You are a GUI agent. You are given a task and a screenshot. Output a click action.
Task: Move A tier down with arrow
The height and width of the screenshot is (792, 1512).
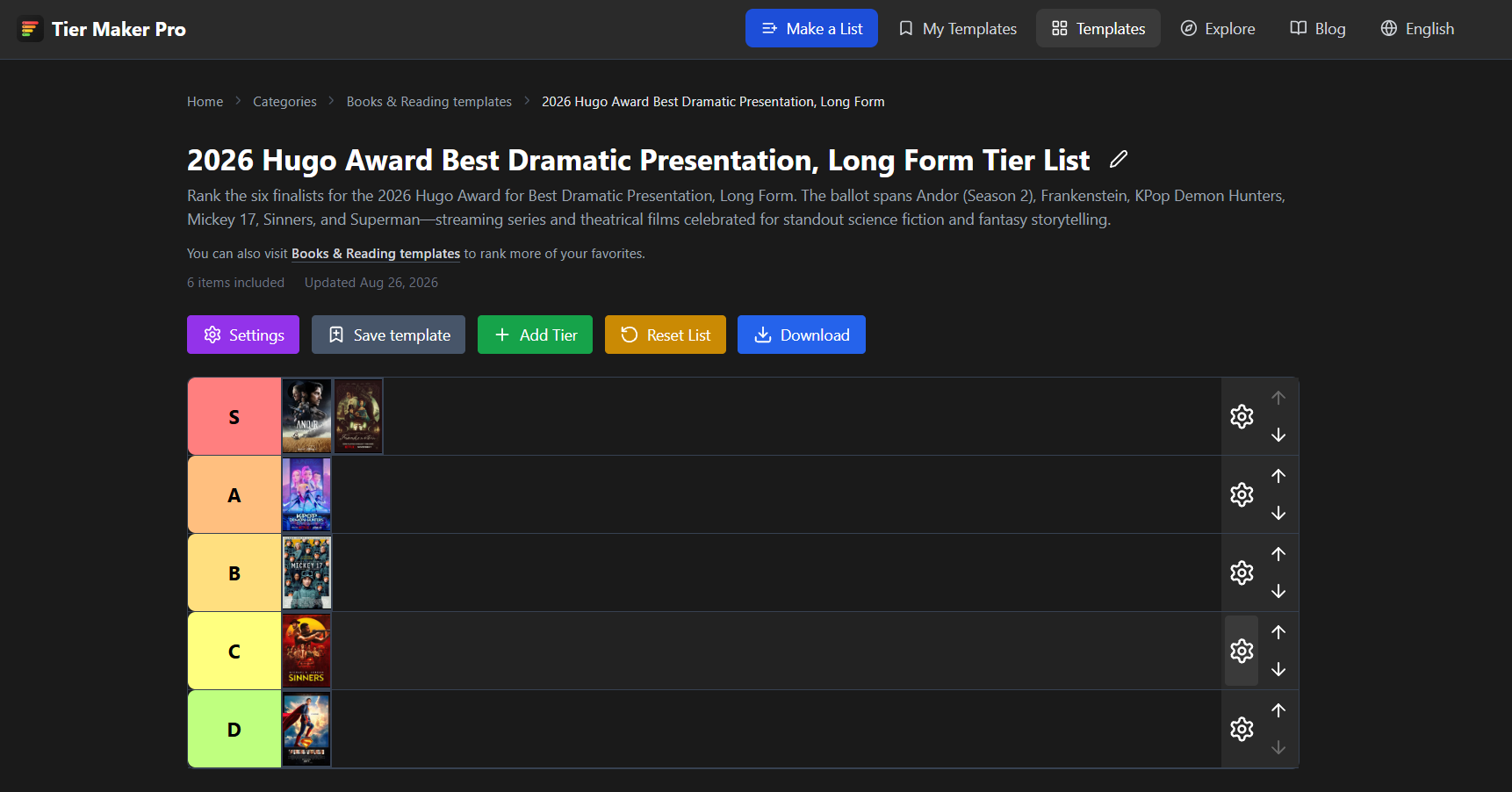click(x=1278, y=513)
